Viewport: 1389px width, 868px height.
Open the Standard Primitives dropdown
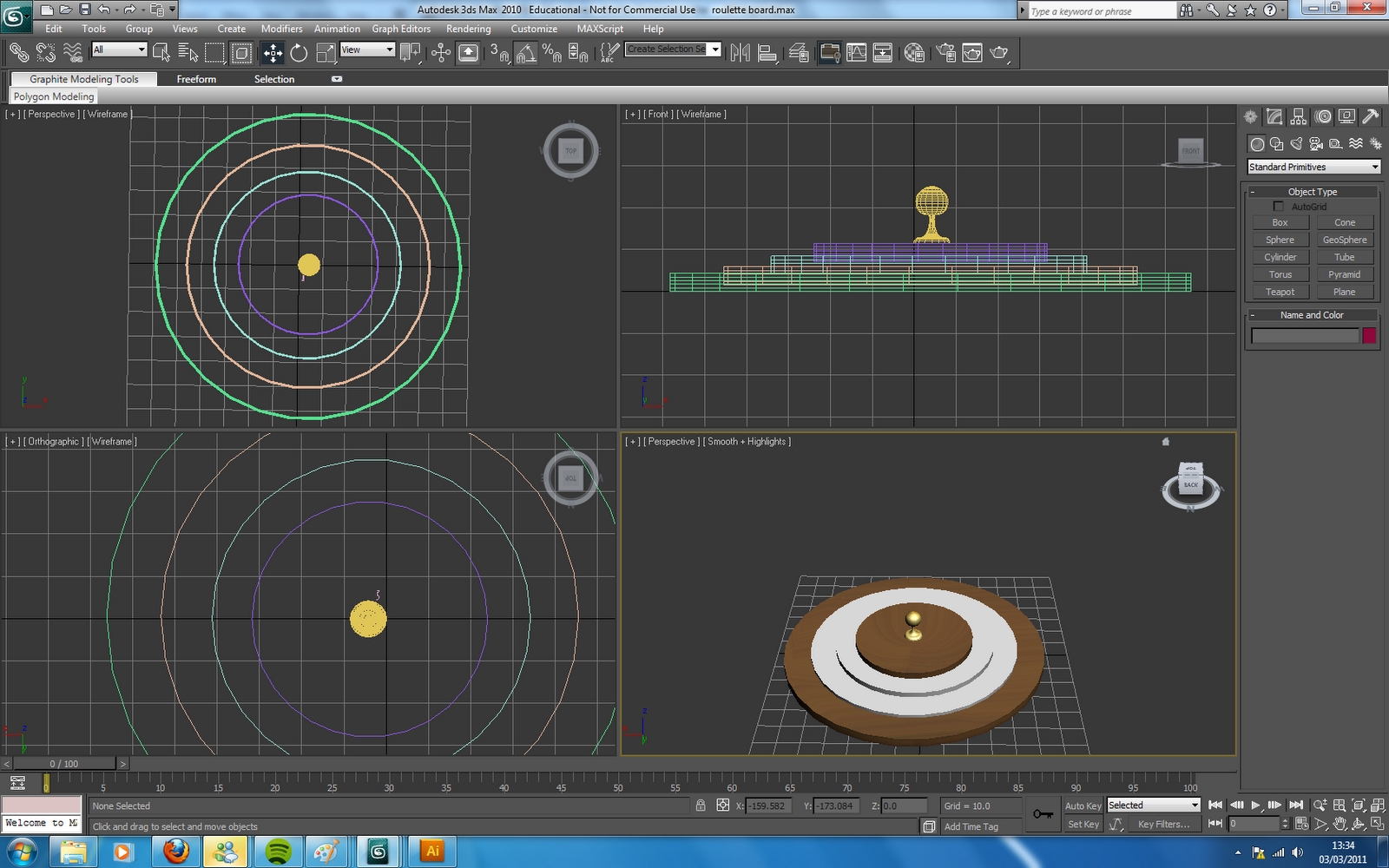[1313, 167]
